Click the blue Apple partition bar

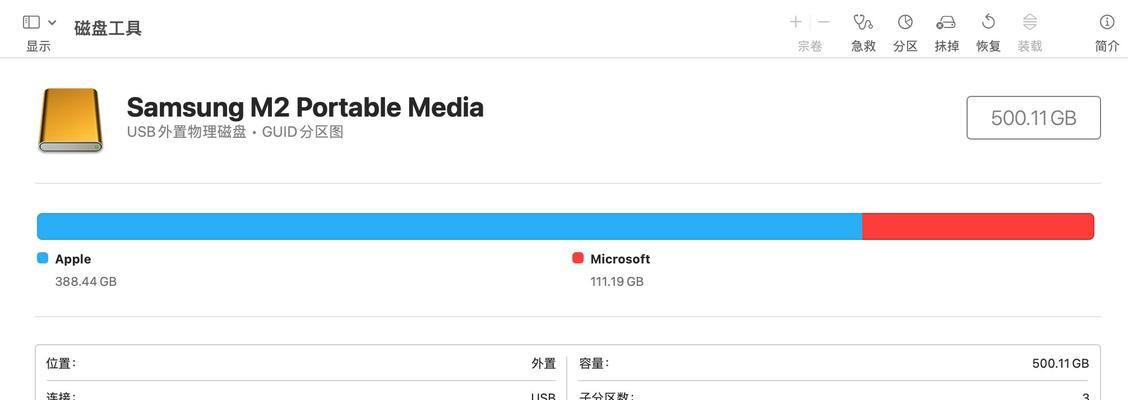tap(450, 226)
